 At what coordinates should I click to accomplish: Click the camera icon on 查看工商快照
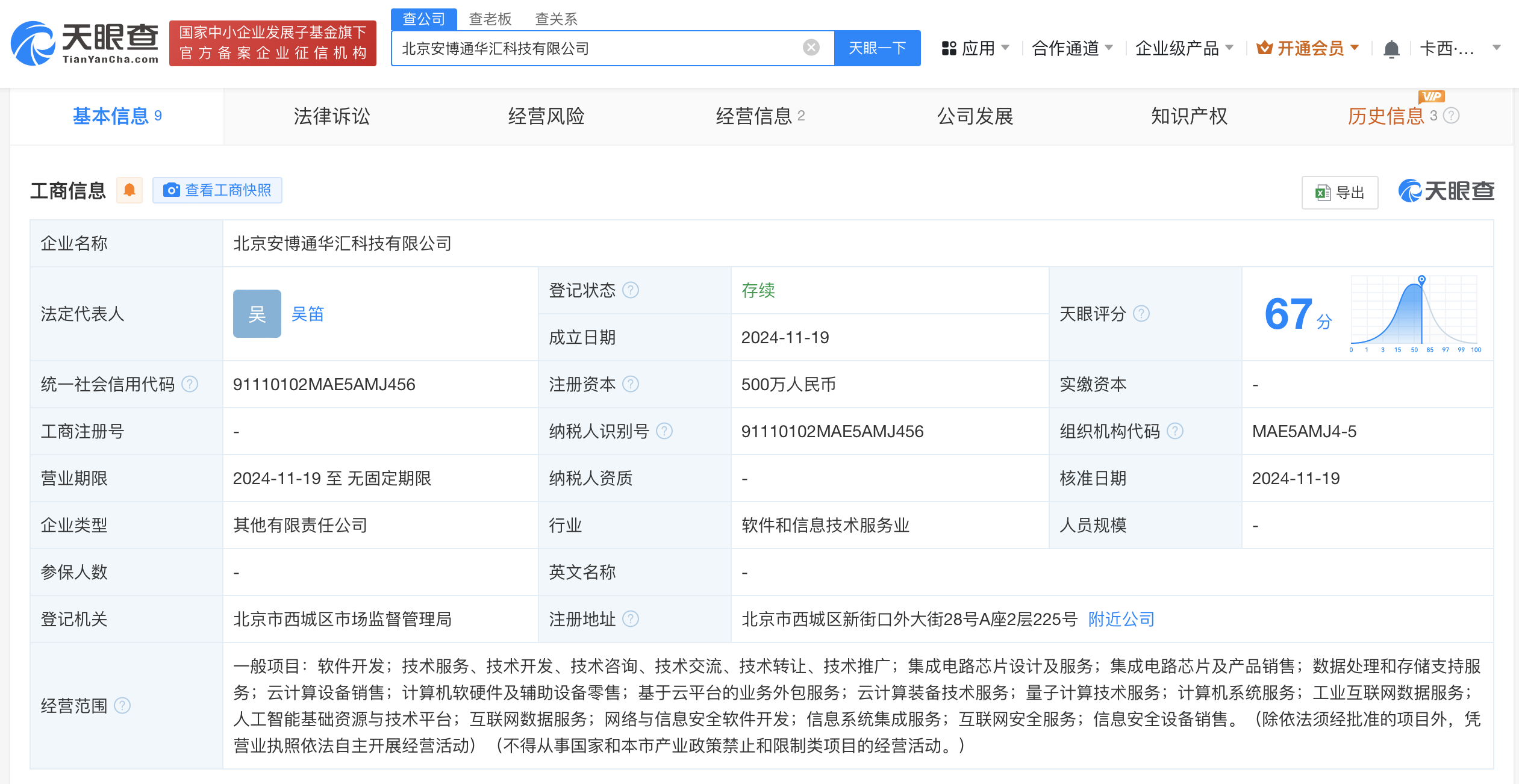point(172,190)
